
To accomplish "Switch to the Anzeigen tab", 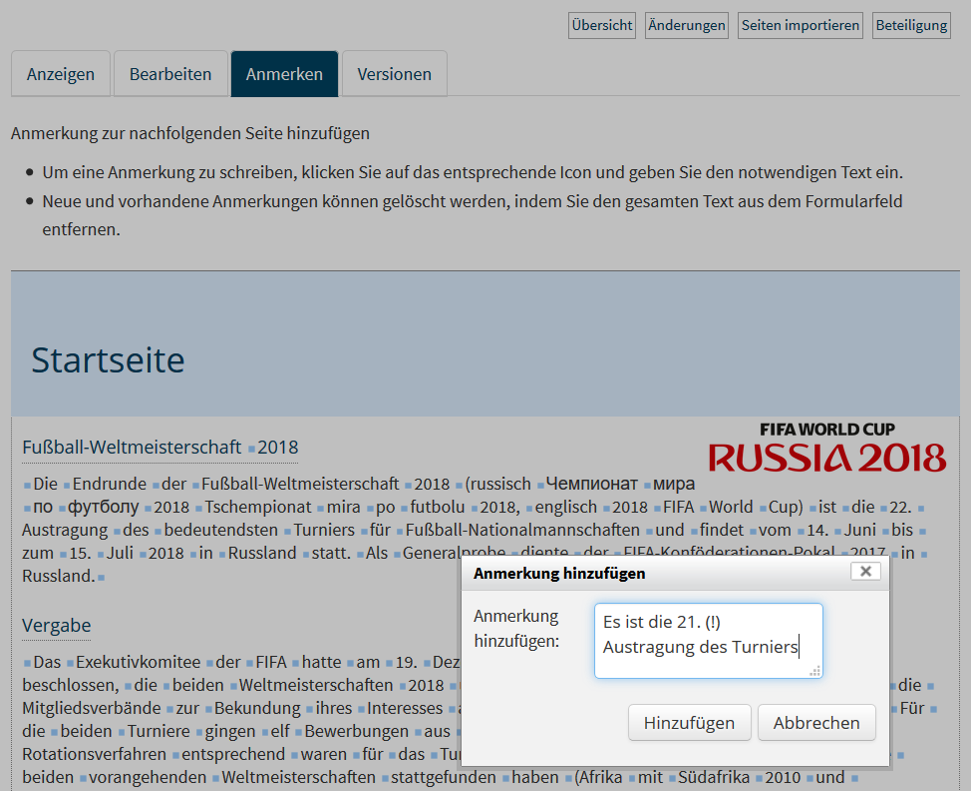I will [61, 74].
